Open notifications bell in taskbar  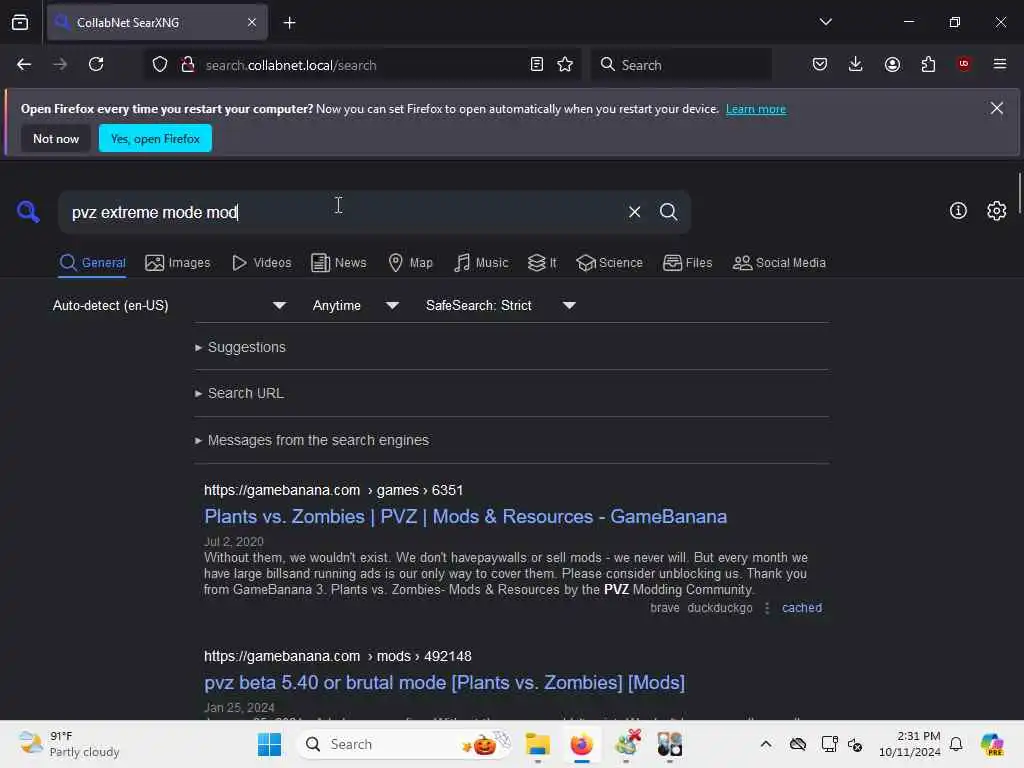click(x=956, y=744)
